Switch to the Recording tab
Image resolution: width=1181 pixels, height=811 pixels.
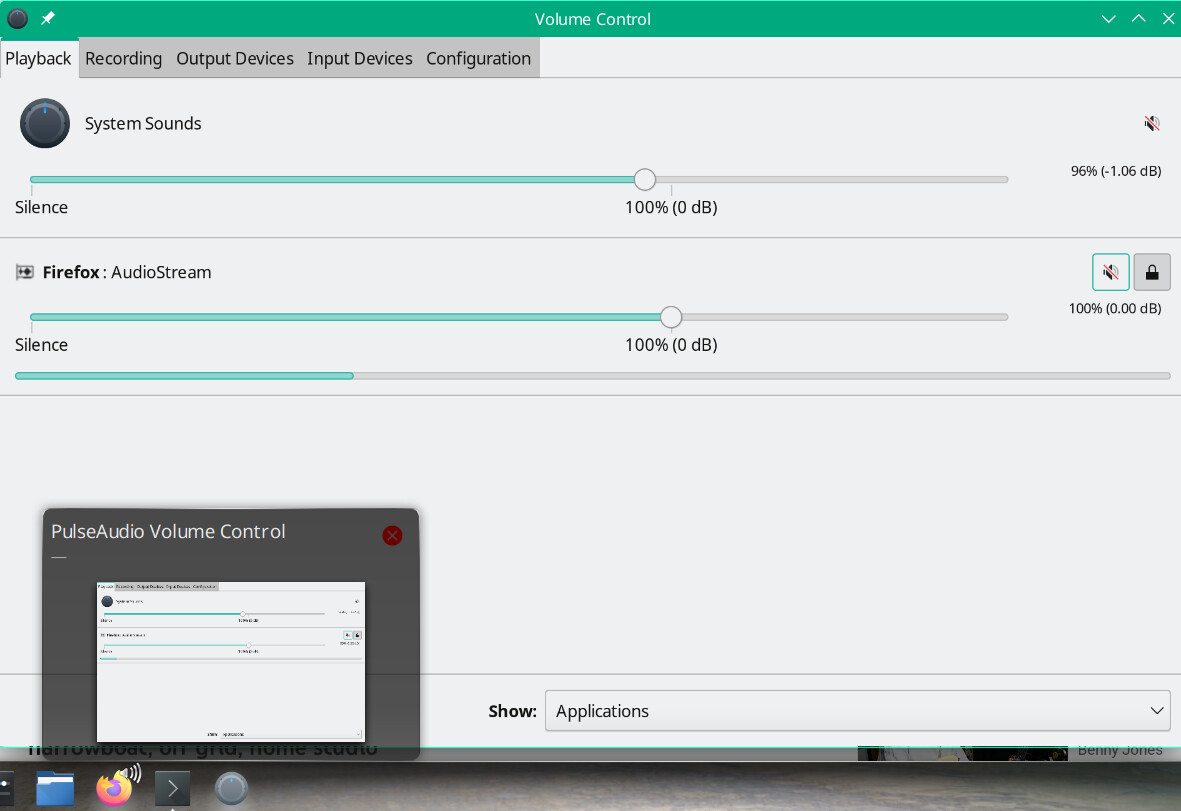coord(123,58)
